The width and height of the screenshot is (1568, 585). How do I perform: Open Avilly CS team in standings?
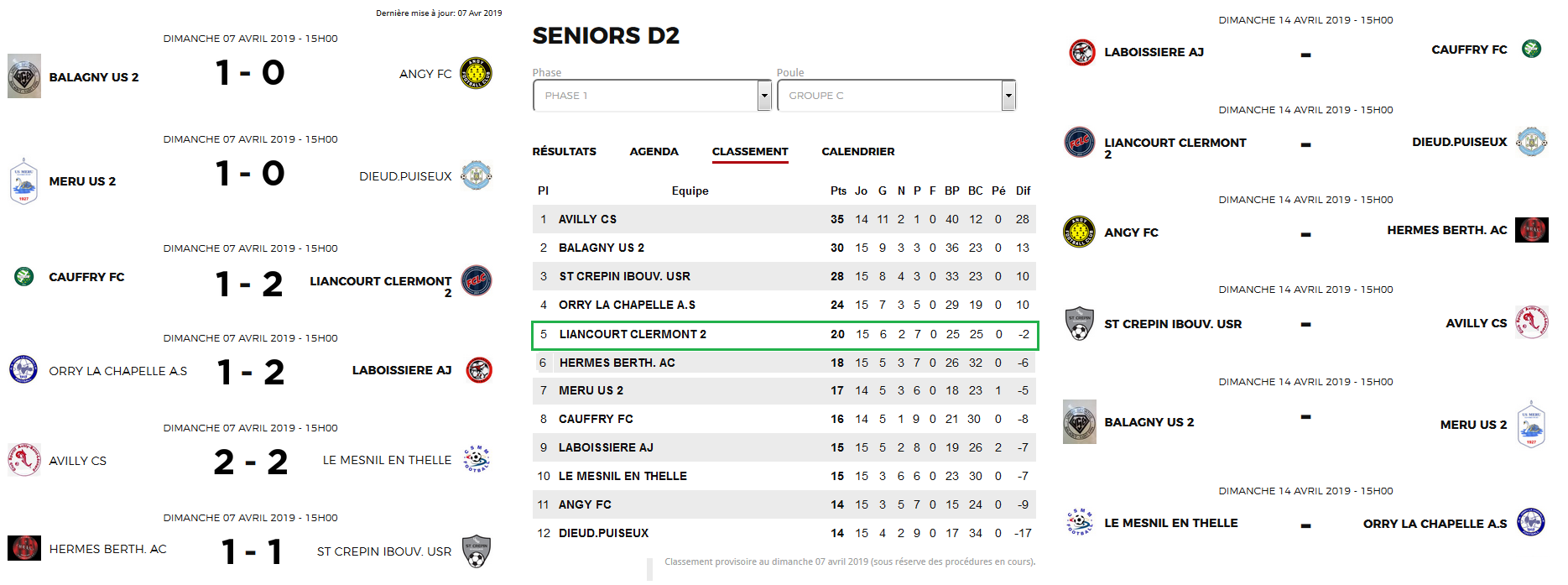[x=587, y=219]
